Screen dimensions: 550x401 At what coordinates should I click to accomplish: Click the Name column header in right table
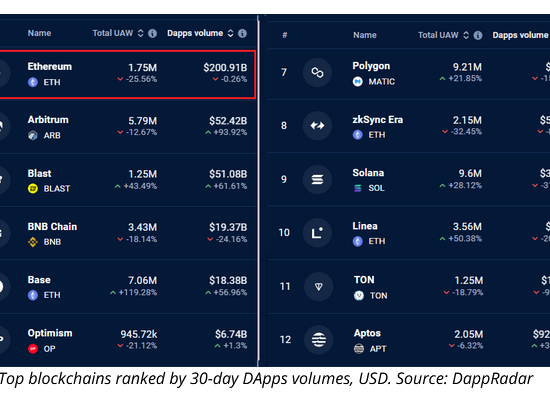[x=365, y=35]
